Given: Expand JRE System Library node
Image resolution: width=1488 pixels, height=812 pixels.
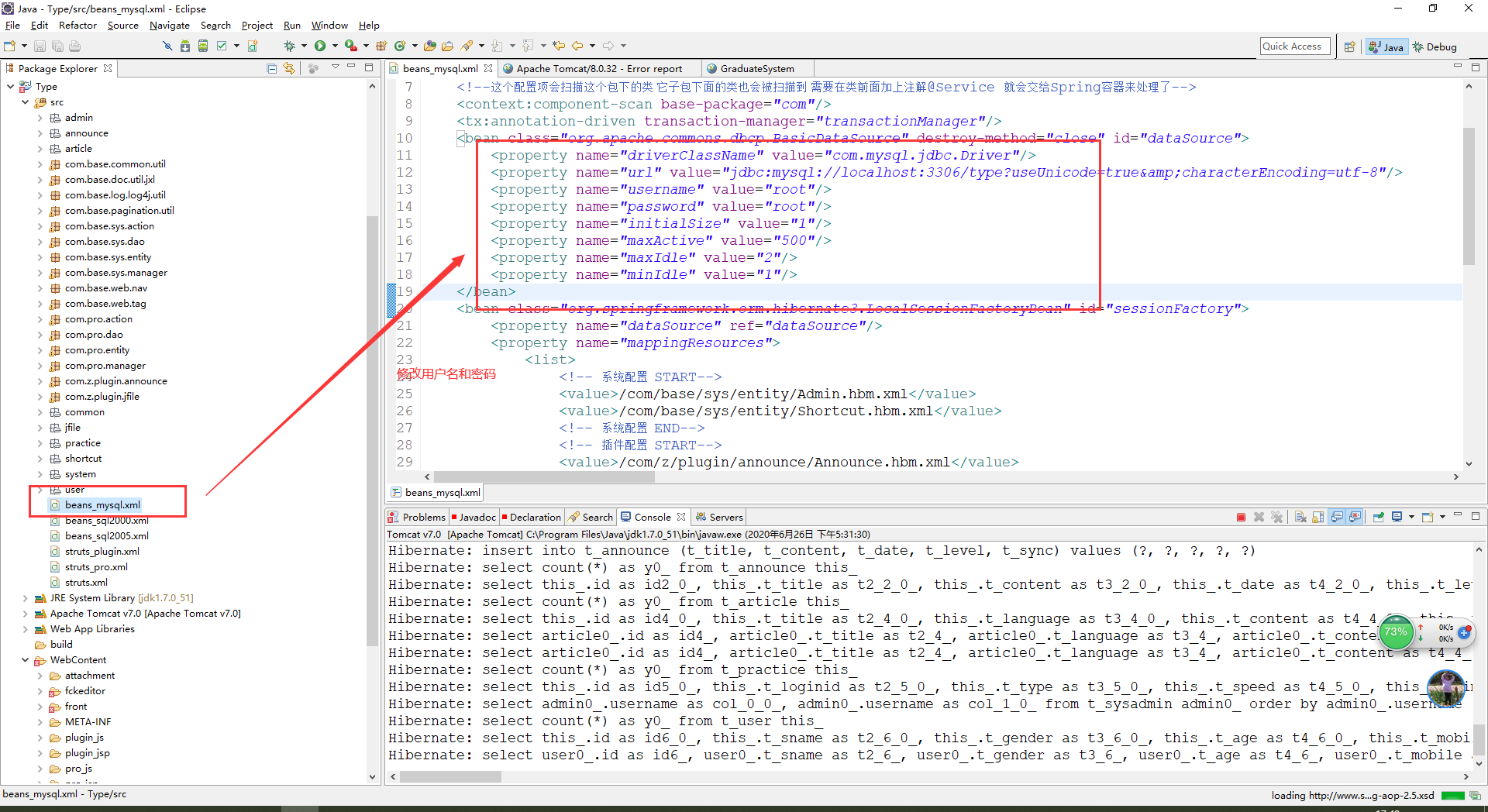Looking at the screenshot, I should point(25,598).
